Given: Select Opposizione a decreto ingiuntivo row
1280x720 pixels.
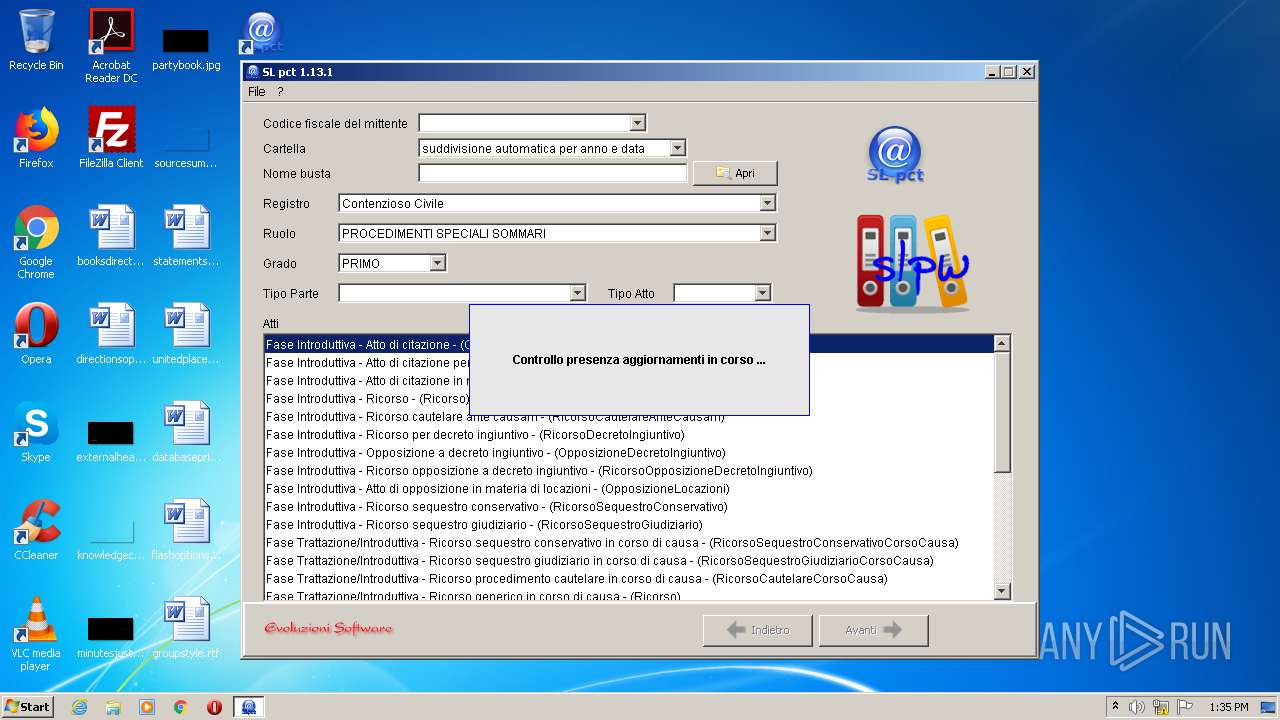Looking at the screenshot, I should 629,453.
